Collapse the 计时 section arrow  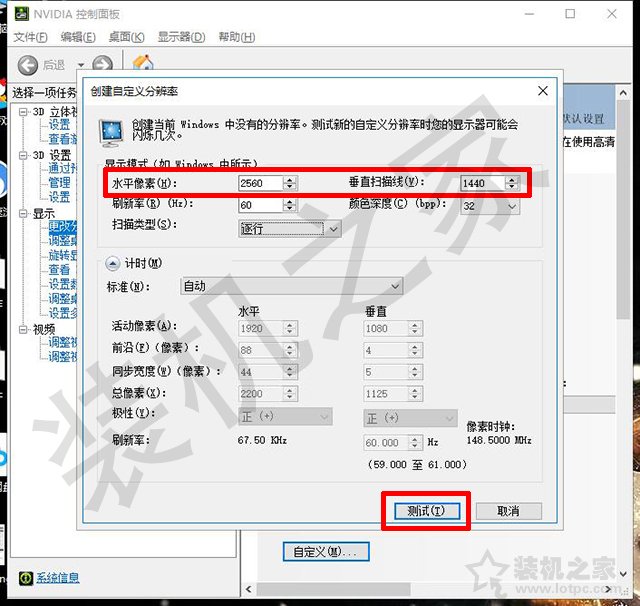(112, 263)
